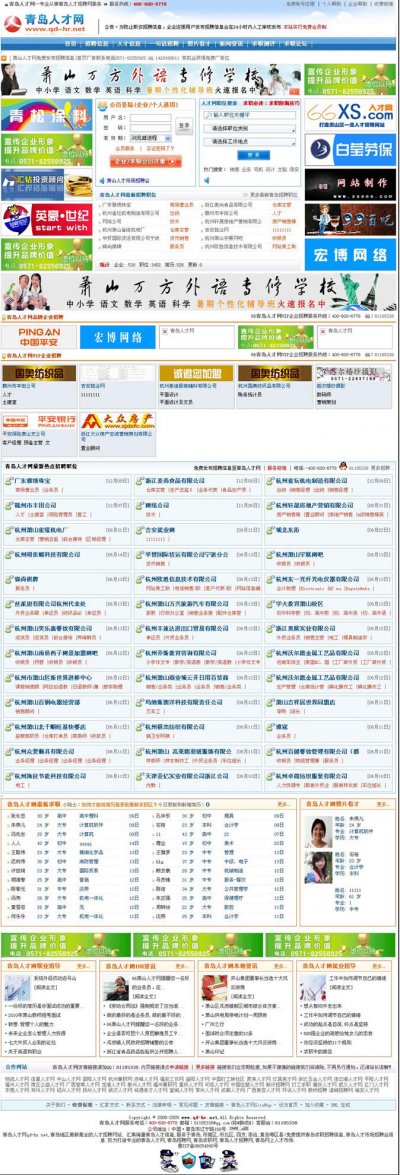Screen dimensions: 400x1175
Task: Open the 人才信息 navigation tab
Action: coord(129,44)
